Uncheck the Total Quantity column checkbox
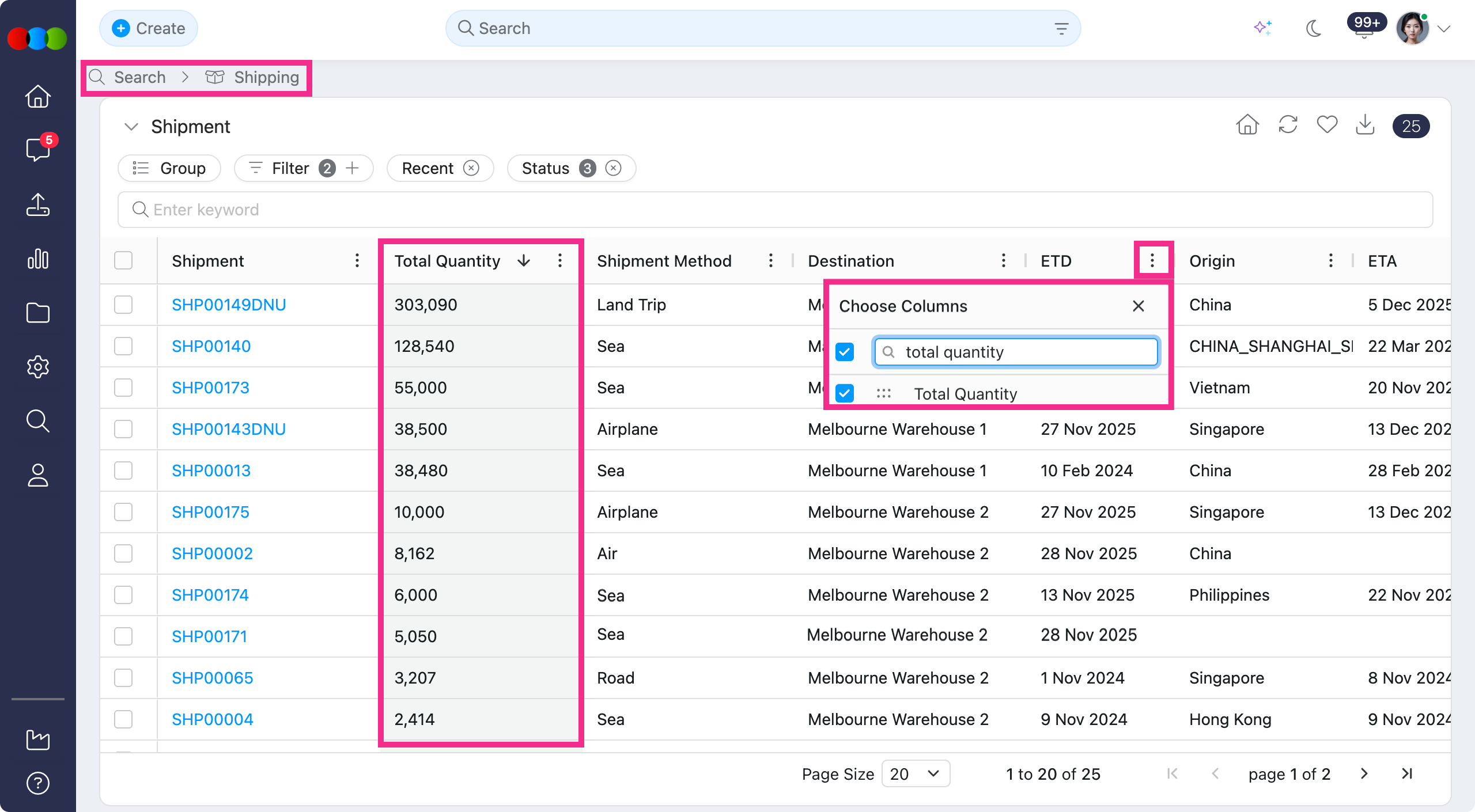This screenshot has width=1475, height=812. [x=845, y=393]
